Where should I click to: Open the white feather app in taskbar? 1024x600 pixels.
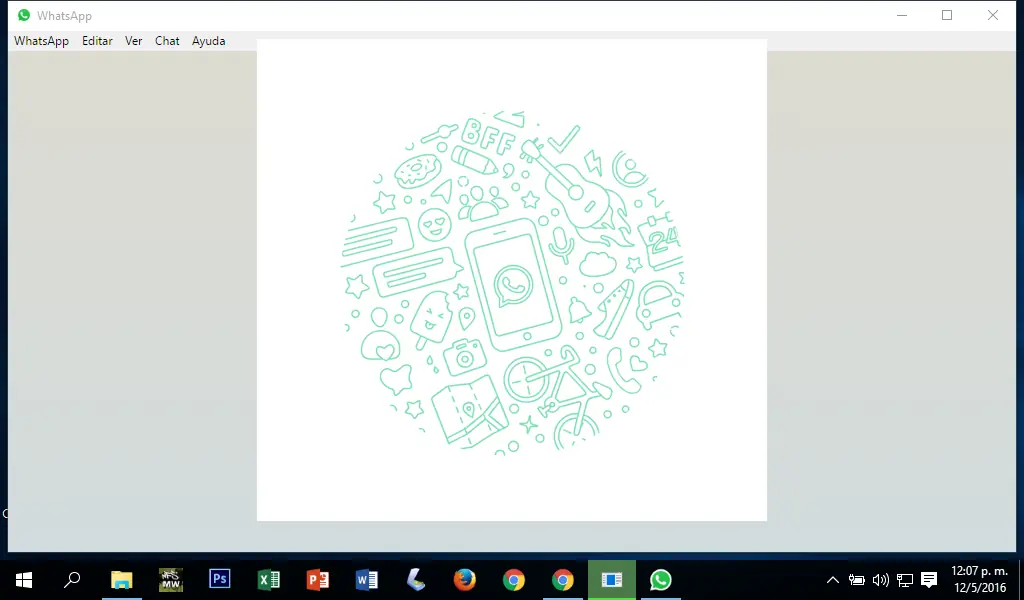415,580
